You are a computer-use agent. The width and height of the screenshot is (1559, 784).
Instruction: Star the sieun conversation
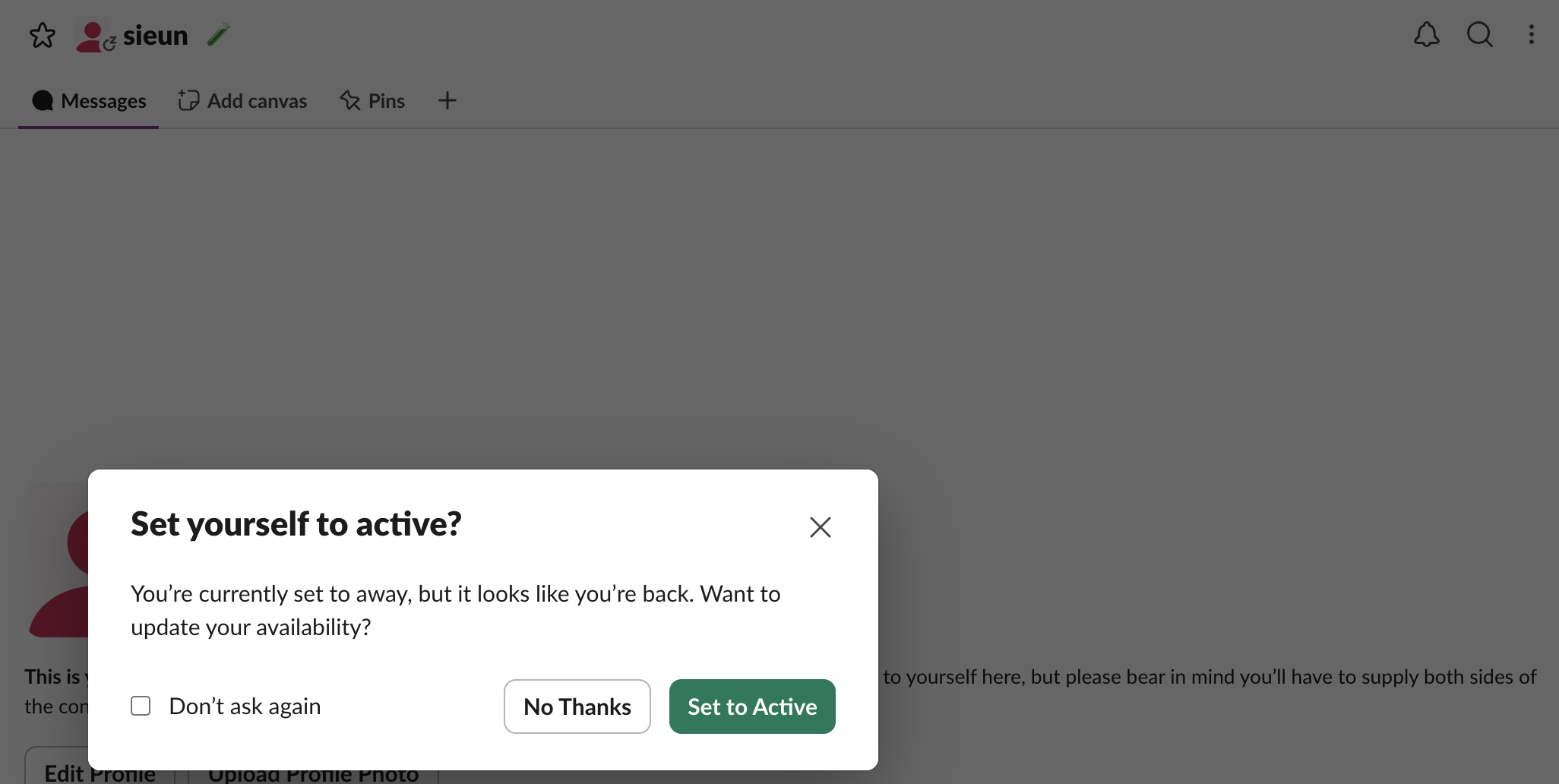43,35
